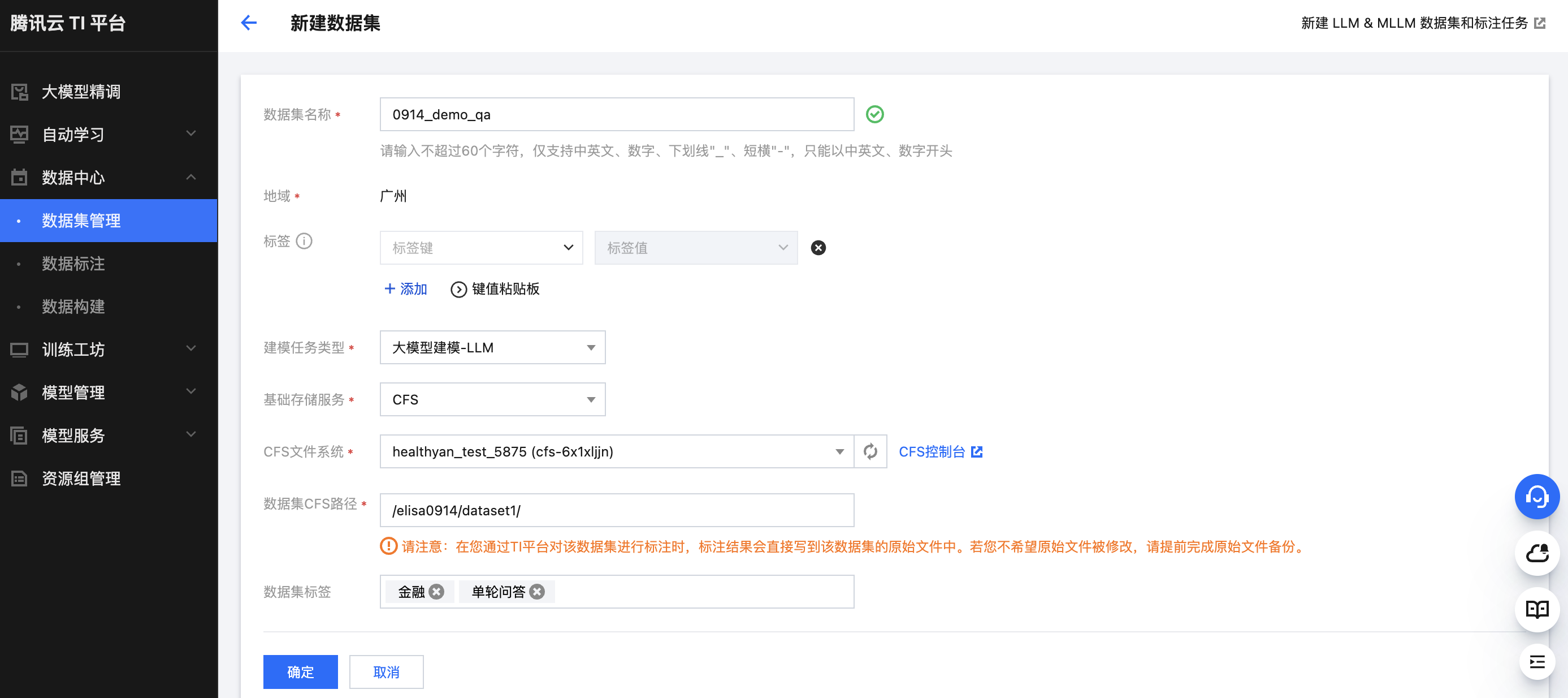The height and width of the screenshot is (698, 1568).
Task: Click the CFS控制台 external link icon
Action: 976,452
